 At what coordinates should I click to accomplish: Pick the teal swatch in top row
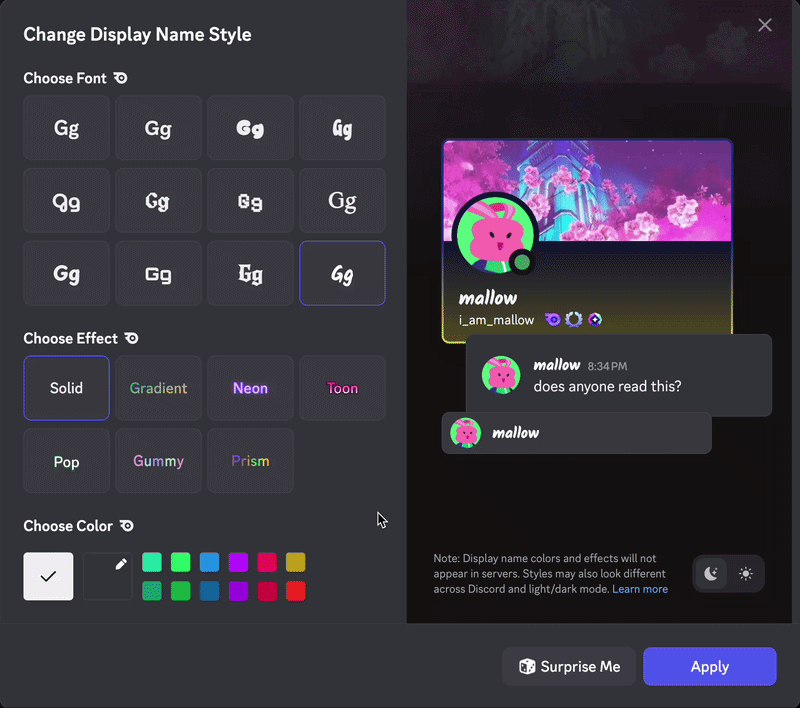(x=152, y=562)
